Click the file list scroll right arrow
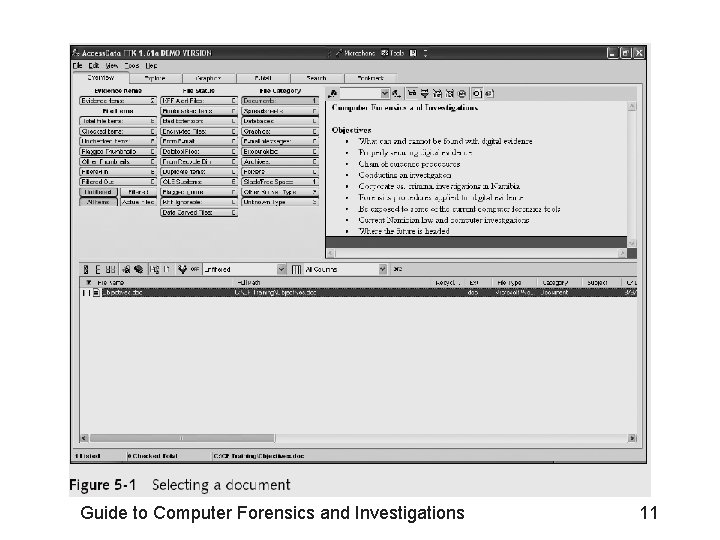 [632, 439]
